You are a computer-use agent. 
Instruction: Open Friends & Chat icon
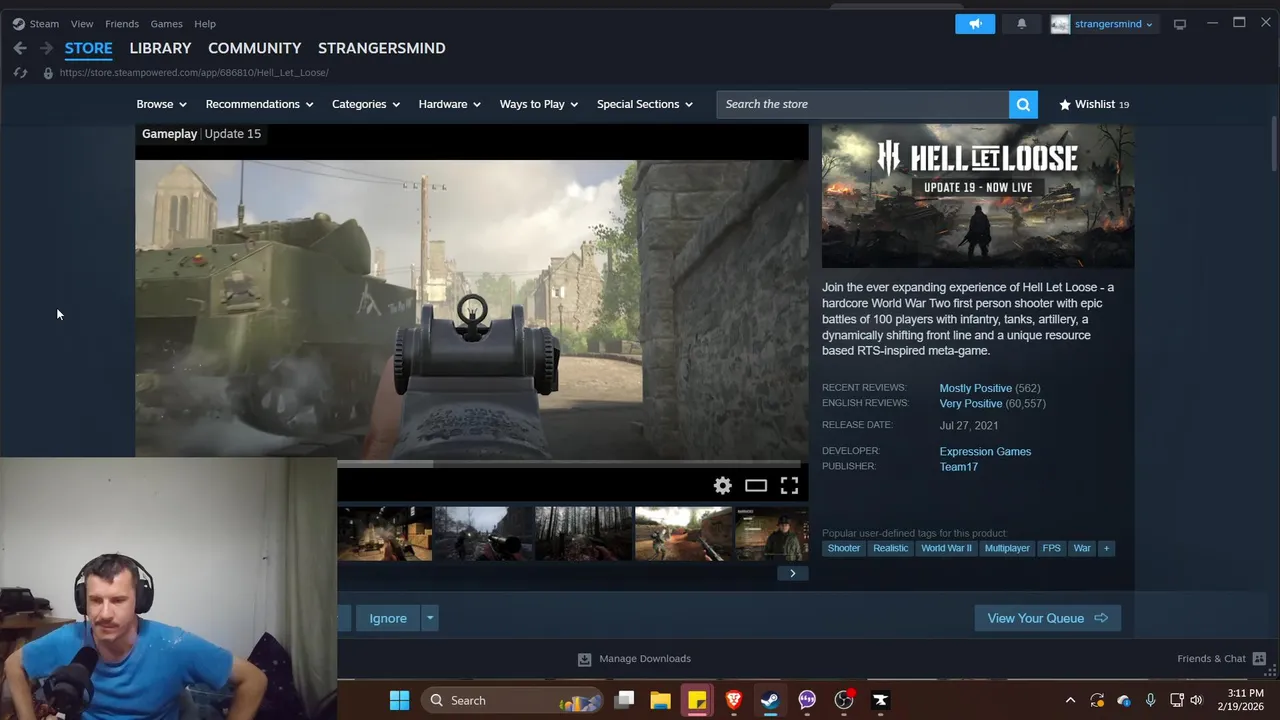click(1259, 659)
